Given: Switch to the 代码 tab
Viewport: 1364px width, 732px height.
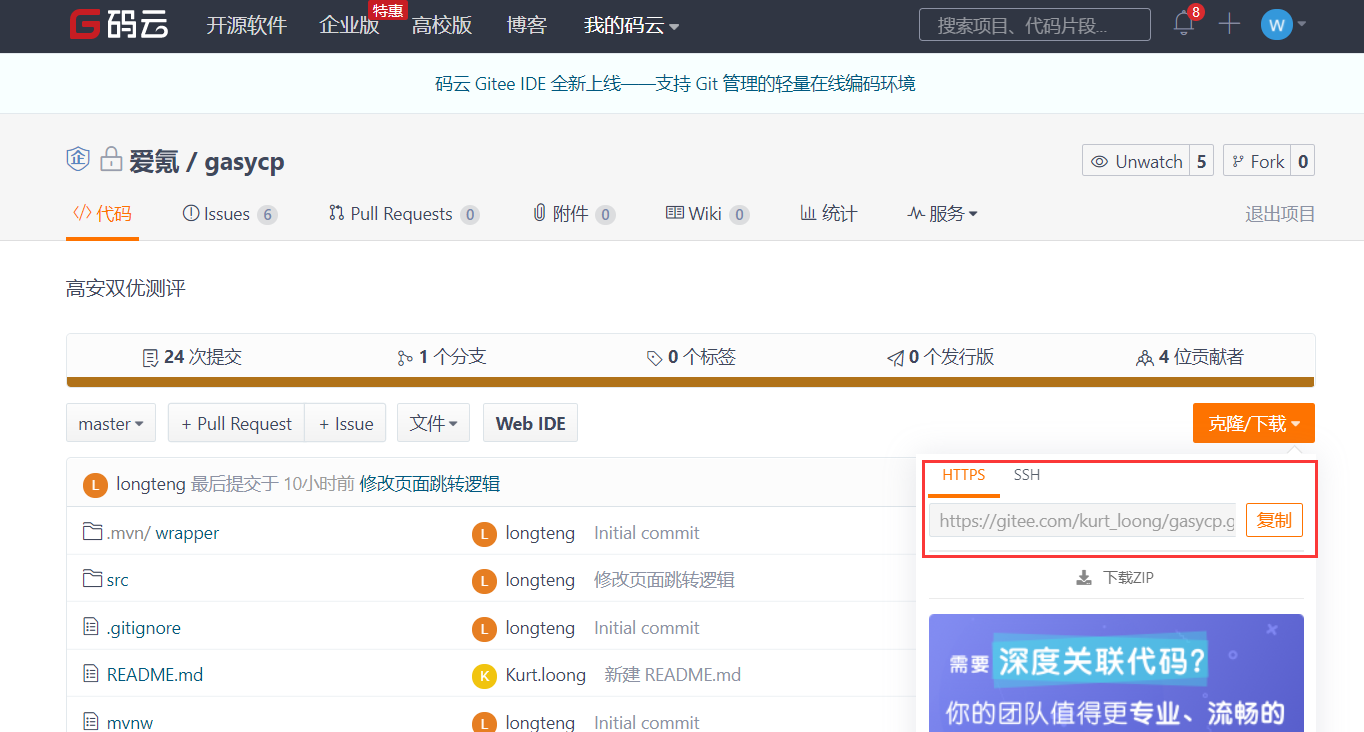Looking at the screenshot, I should pos(102,213).
